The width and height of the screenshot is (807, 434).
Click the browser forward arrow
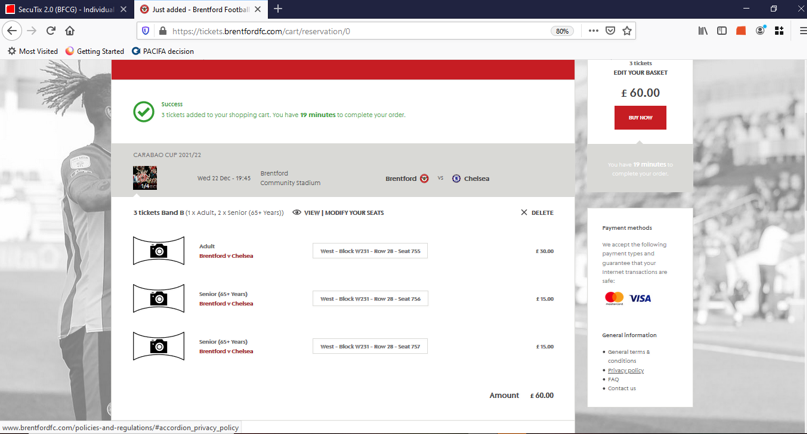[x=31, y=31]
